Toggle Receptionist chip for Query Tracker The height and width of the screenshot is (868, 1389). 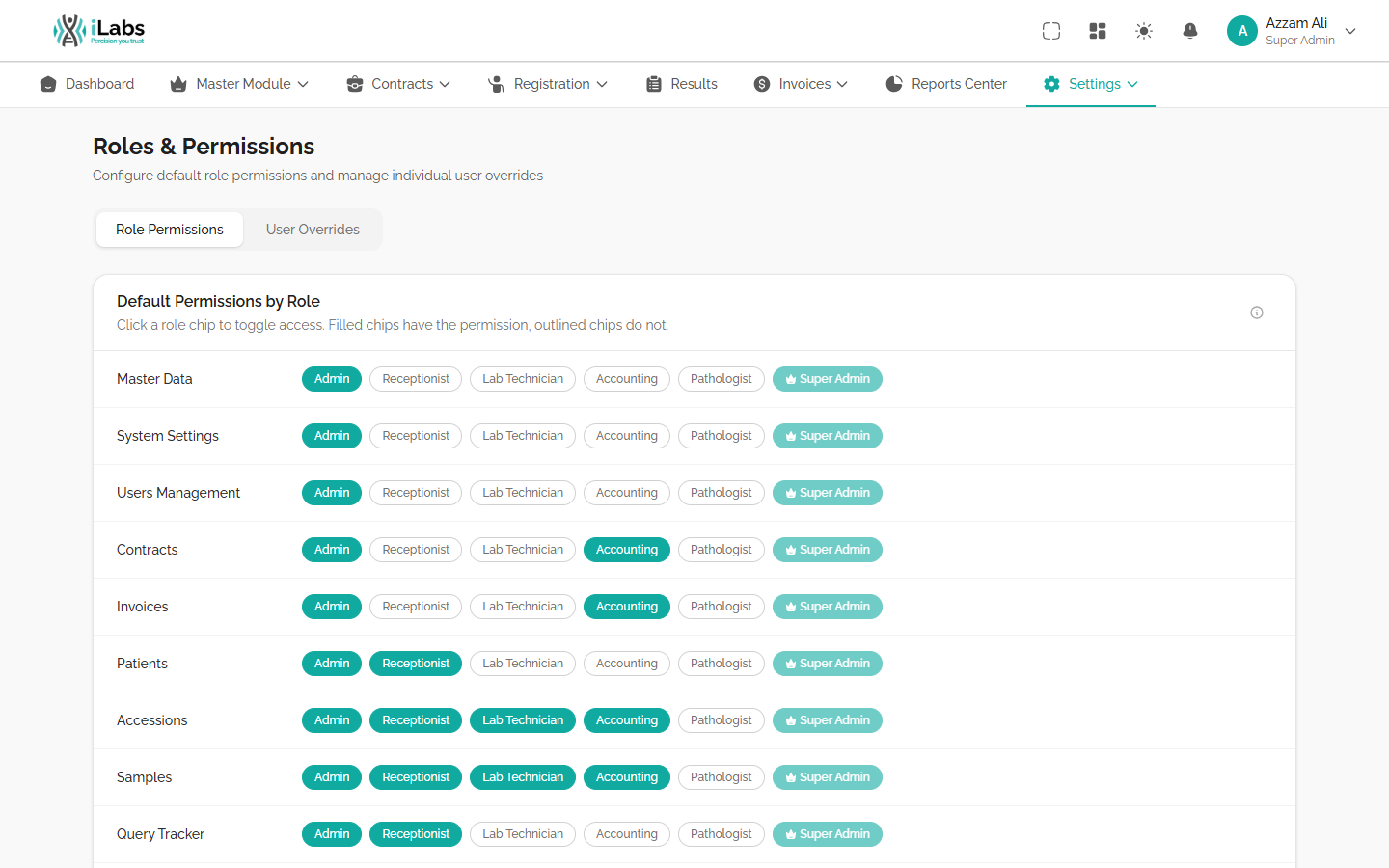416,834
